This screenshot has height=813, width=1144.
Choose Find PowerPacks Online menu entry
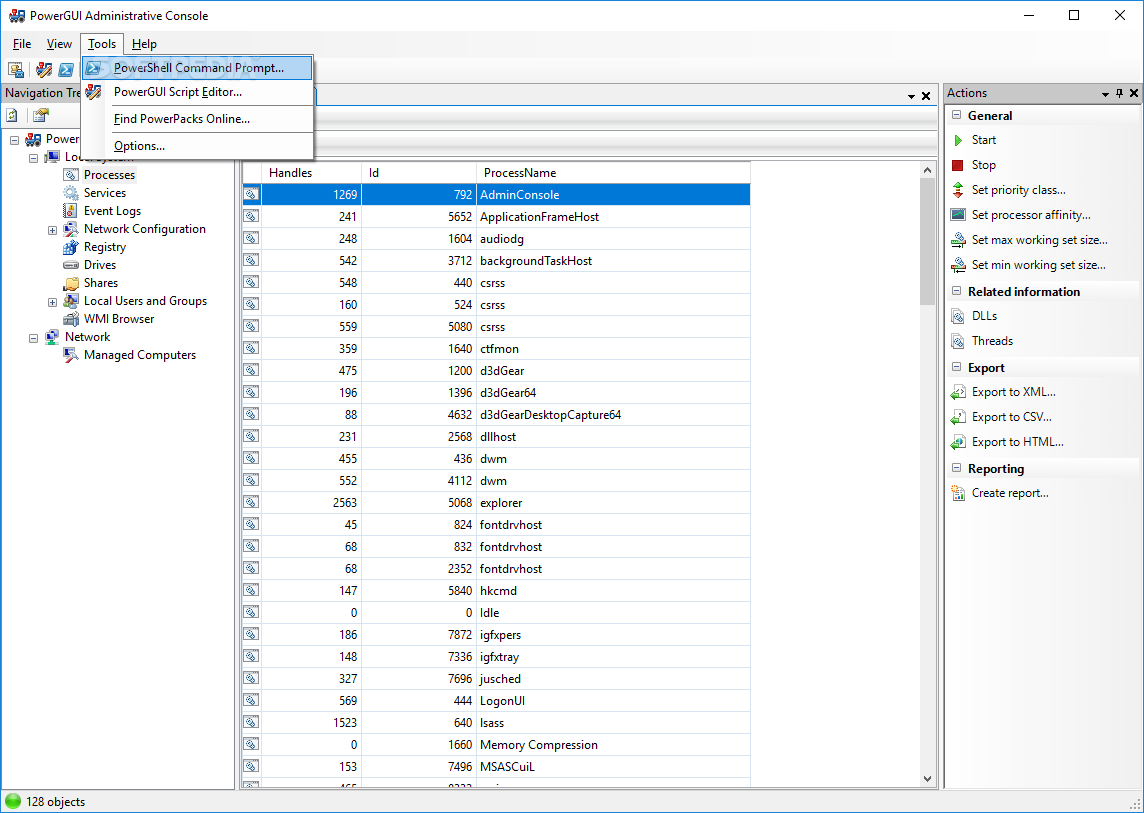[x=197, y=119]
